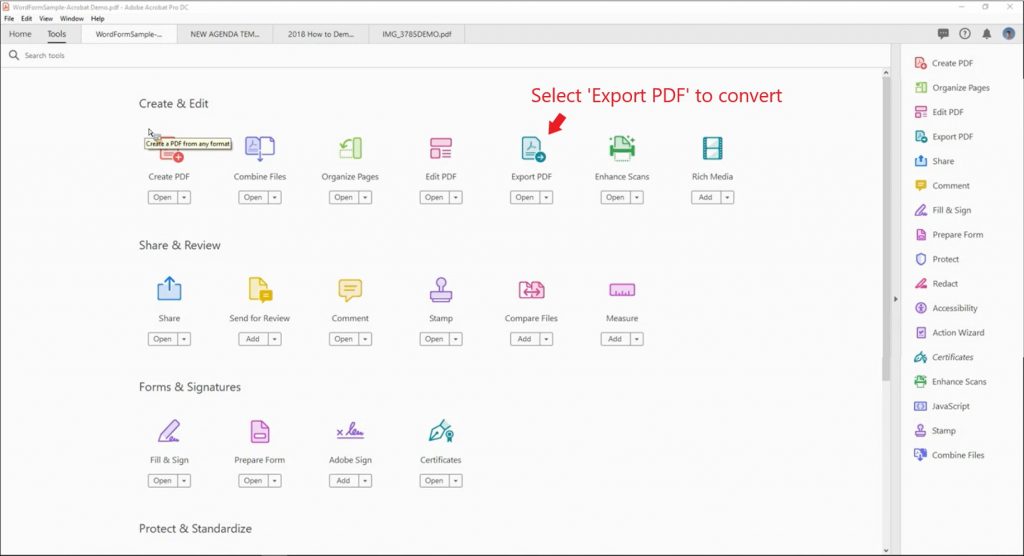Click the Enhance Scans printer icon
This screenshot has width=1024, height=556.
pyautogui.click(x=622, y=148)
